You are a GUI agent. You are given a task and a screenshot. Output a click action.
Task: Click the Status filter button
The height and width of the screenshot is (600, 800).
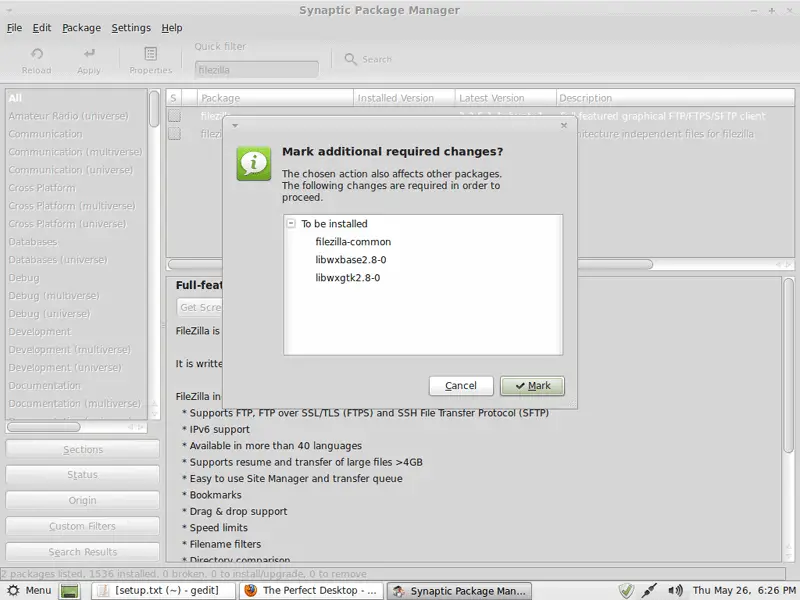tap(83, 475)
